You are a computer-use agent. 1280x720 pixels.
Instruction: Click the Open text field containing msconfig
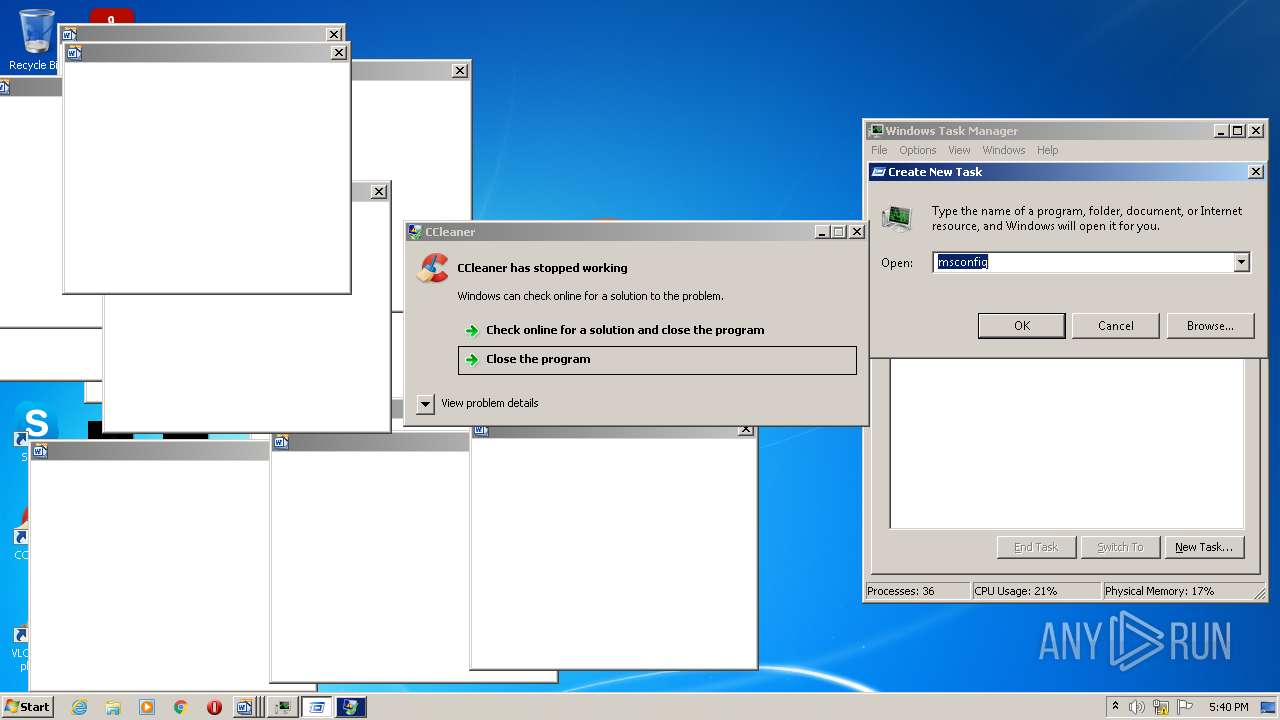[1083, 263]
